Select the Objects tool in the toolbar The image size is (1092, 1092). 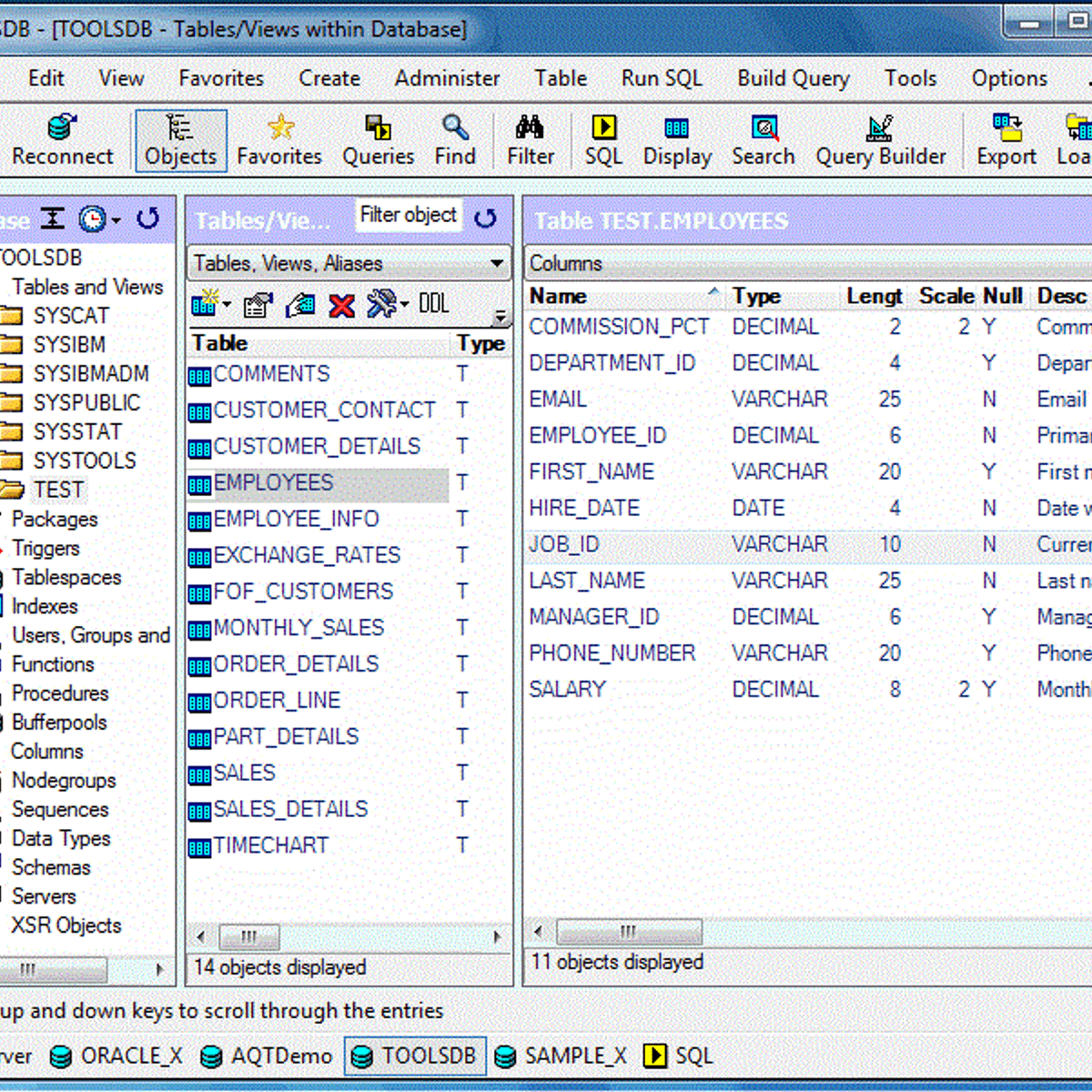[180, 139]
